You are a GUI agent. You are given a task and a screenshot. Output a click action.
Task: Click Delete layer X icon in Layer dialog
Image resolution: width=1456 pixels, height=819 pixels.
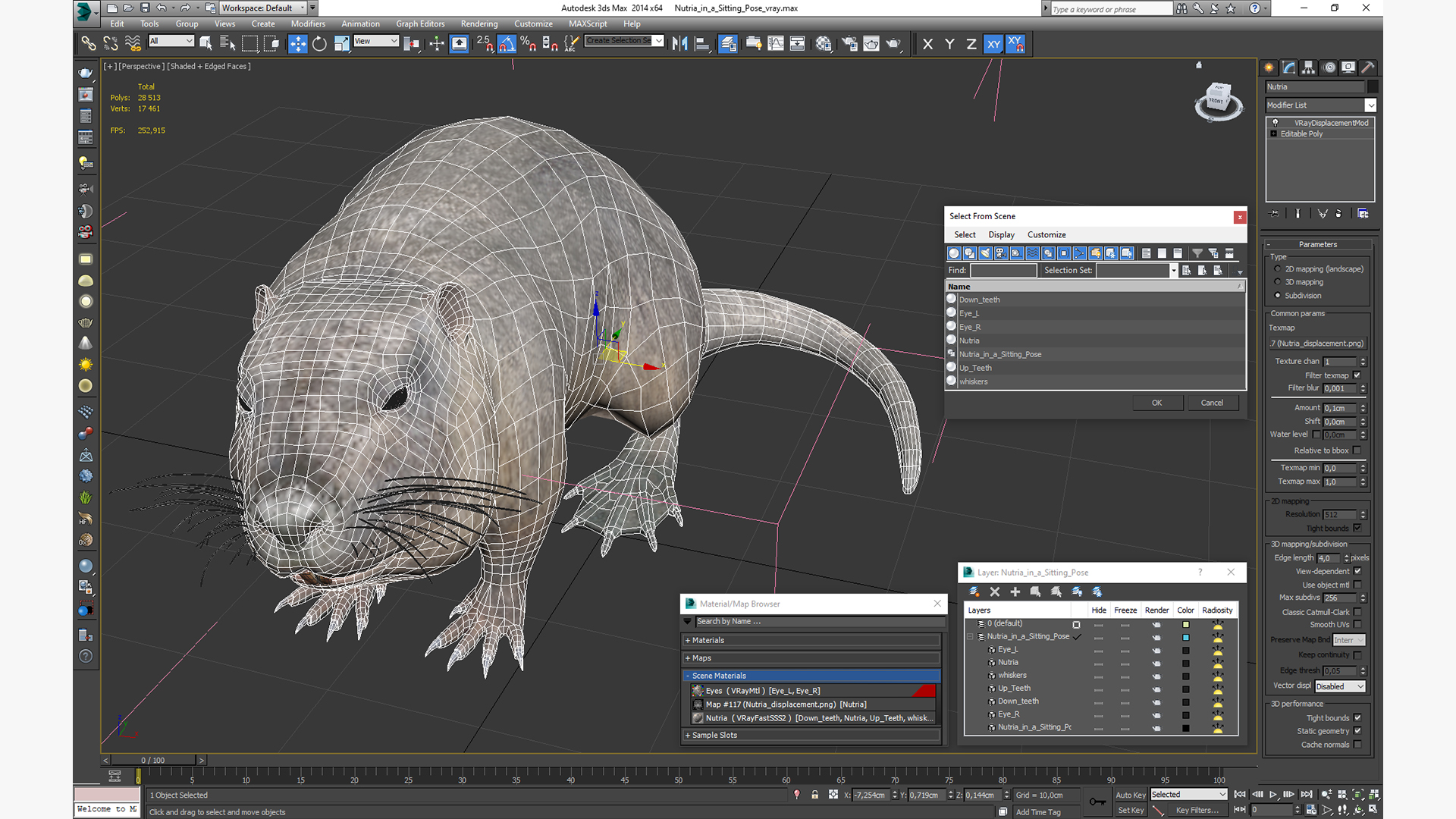(x=995, y=591)
